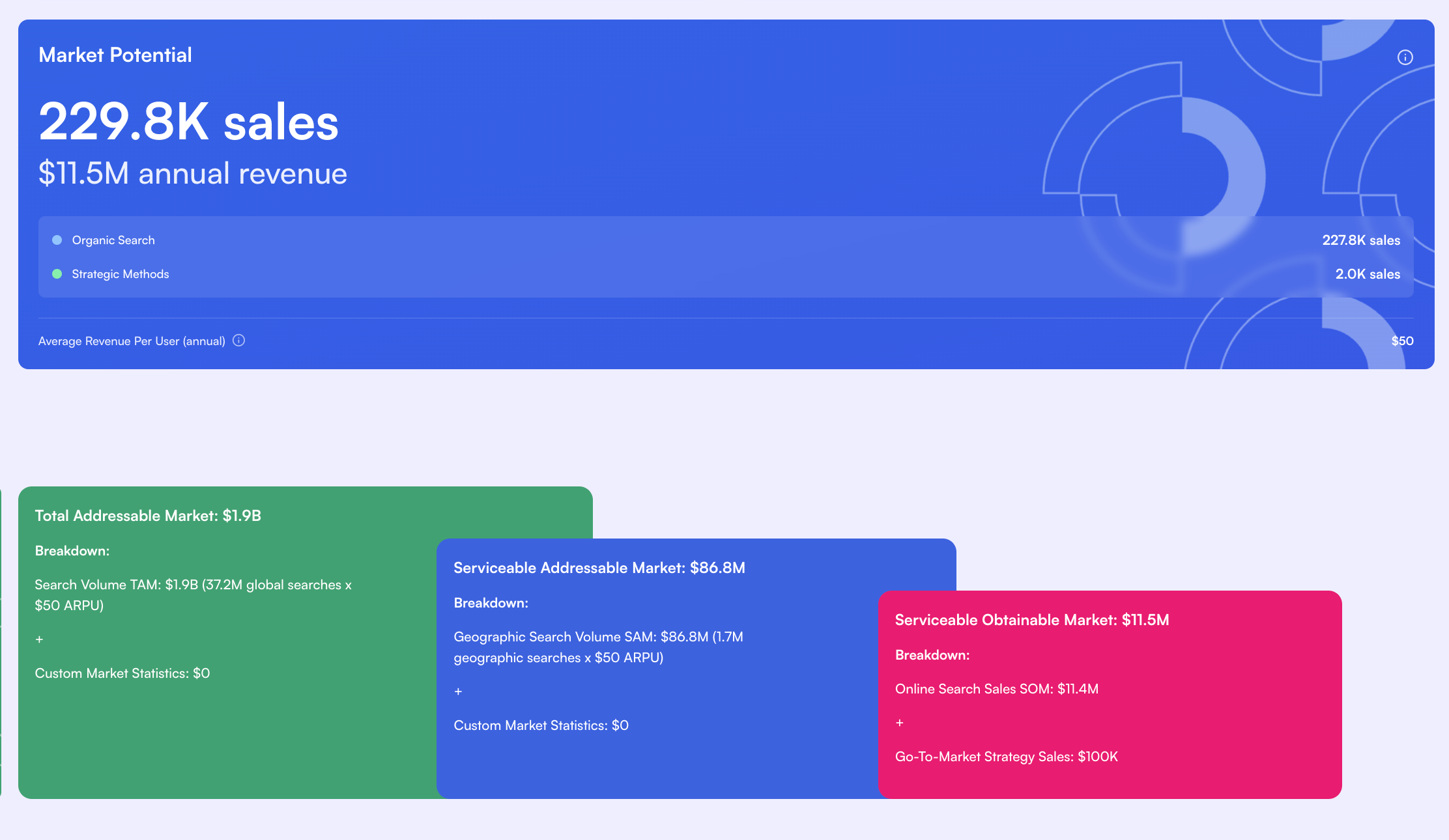Screen dimensions: 1449x840
Task: Click the plus sign in the SOM card
Action: [899, 723]
